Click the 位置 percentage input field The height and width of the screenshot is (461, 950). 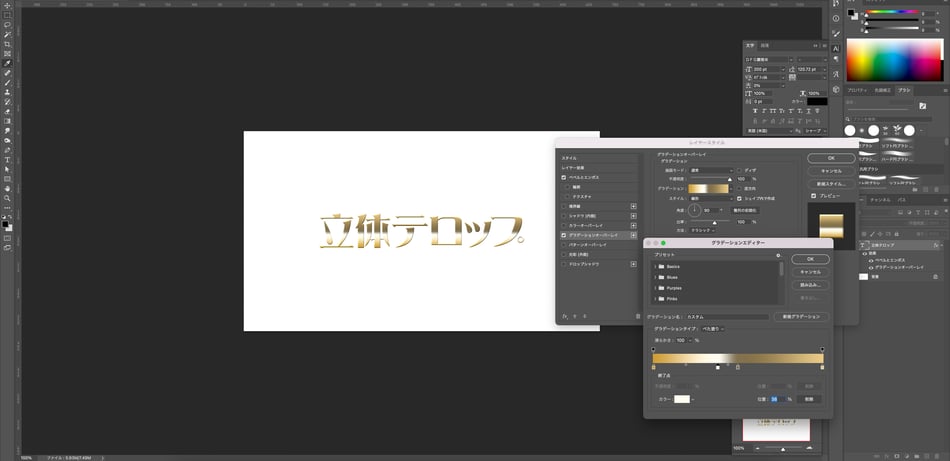point(776,398)
